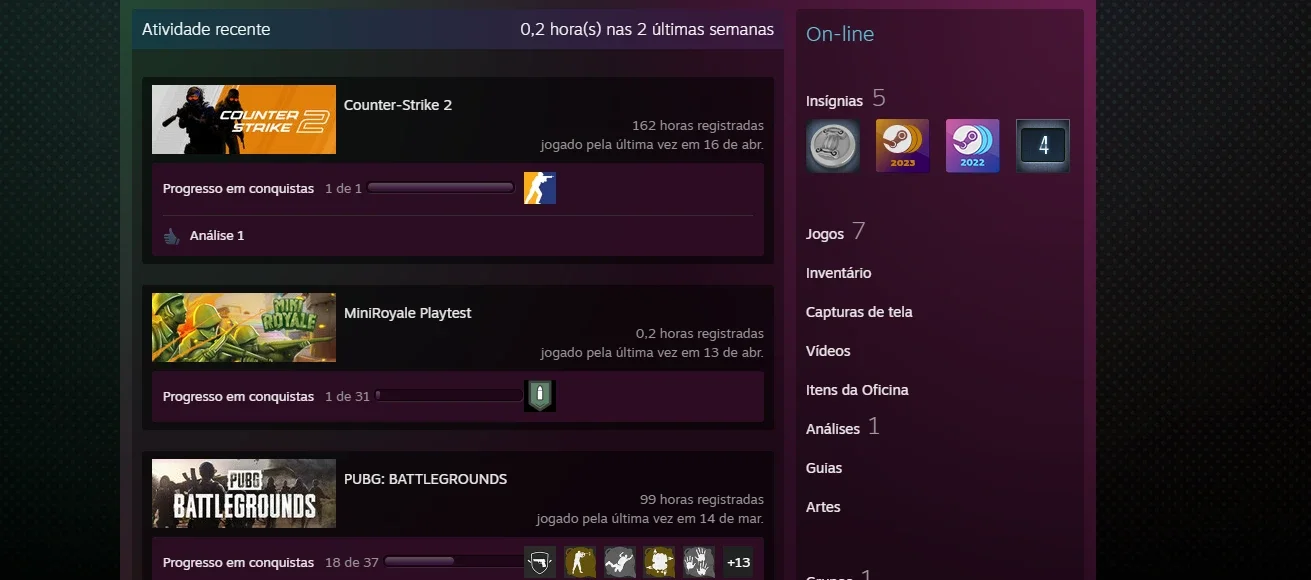Open the MiniRoyale Playtest banner image
This screenshot has width=1311, height=580.
(244, 327)
